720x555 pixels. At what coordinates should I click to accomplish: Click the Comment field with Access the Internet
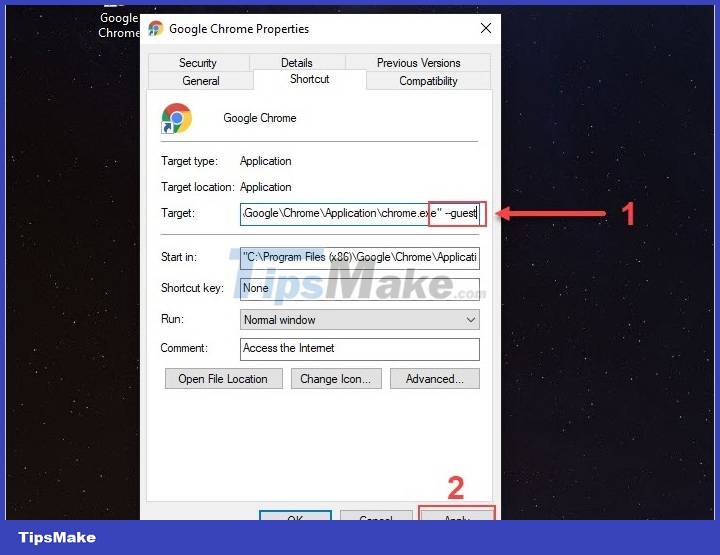point(360,349)
